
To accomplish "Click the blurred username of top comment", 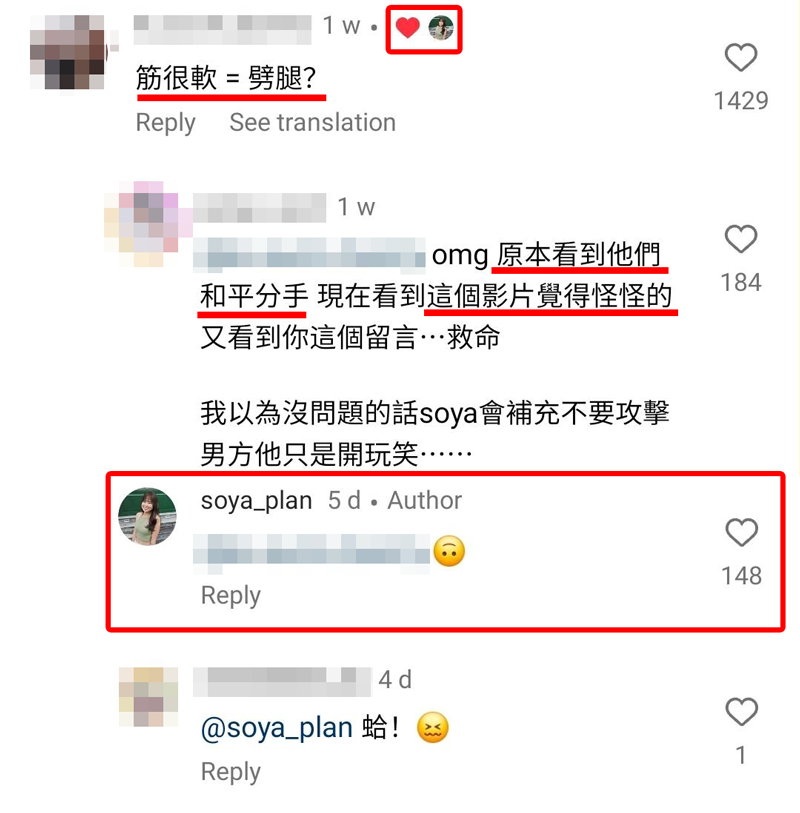I will [222, 30].
